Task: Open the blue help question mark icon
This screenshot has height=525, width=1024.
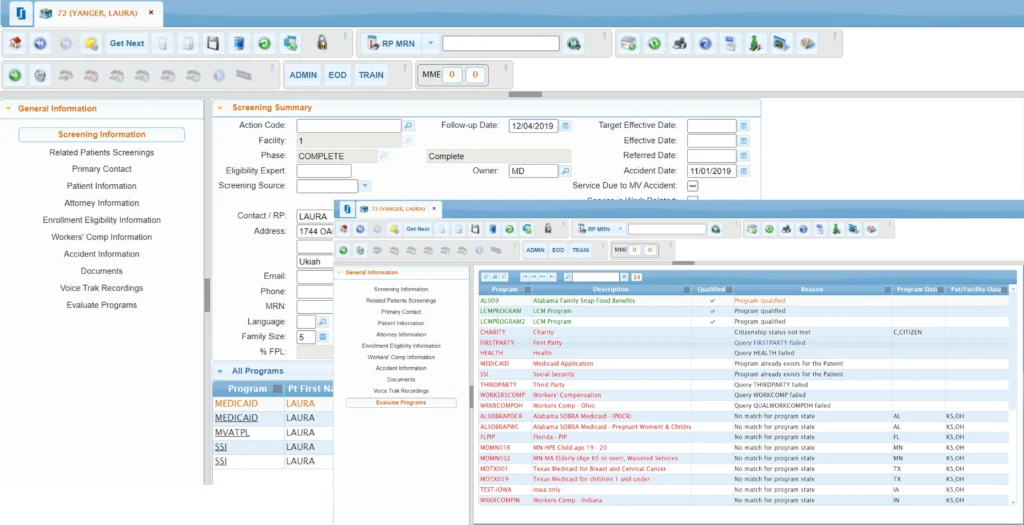Action: pyautogui.click(x=705, y=44)
